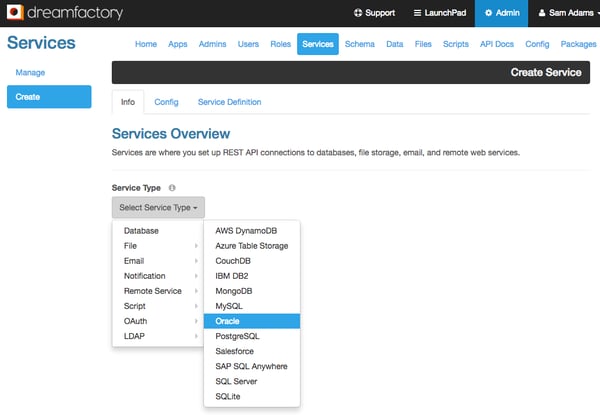
Task: Choose IBM DB2 from the list
Action: point(252,276)
